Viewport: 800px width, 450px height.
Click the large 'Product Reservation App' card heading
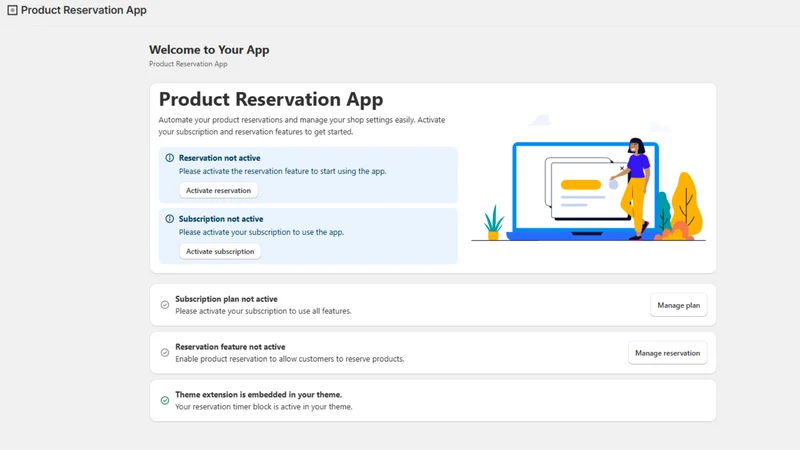pos(271,99)
